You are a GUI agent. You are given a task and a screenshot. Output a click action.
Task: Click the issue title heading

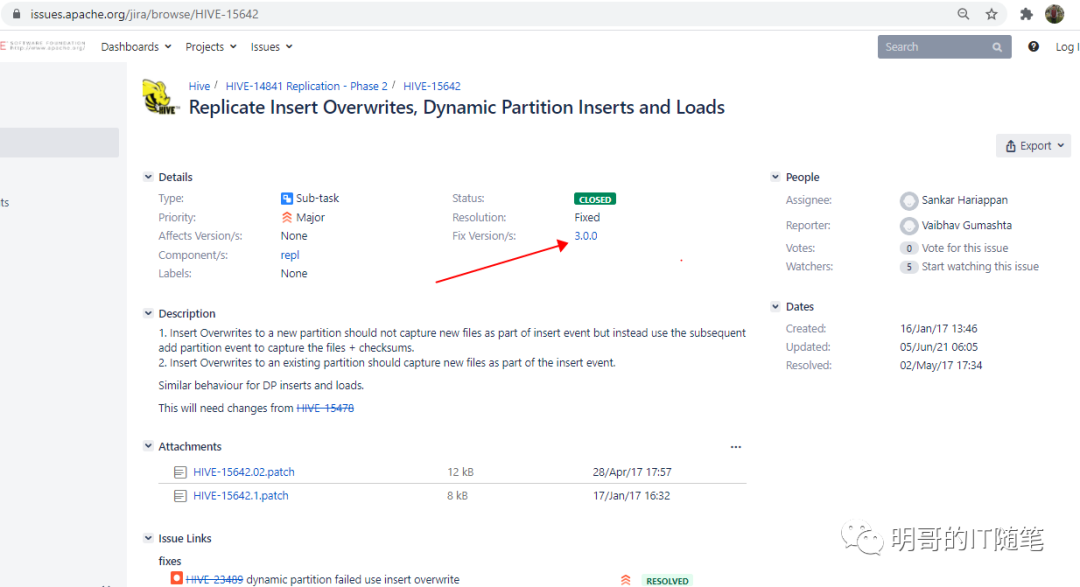click(457, 107)
